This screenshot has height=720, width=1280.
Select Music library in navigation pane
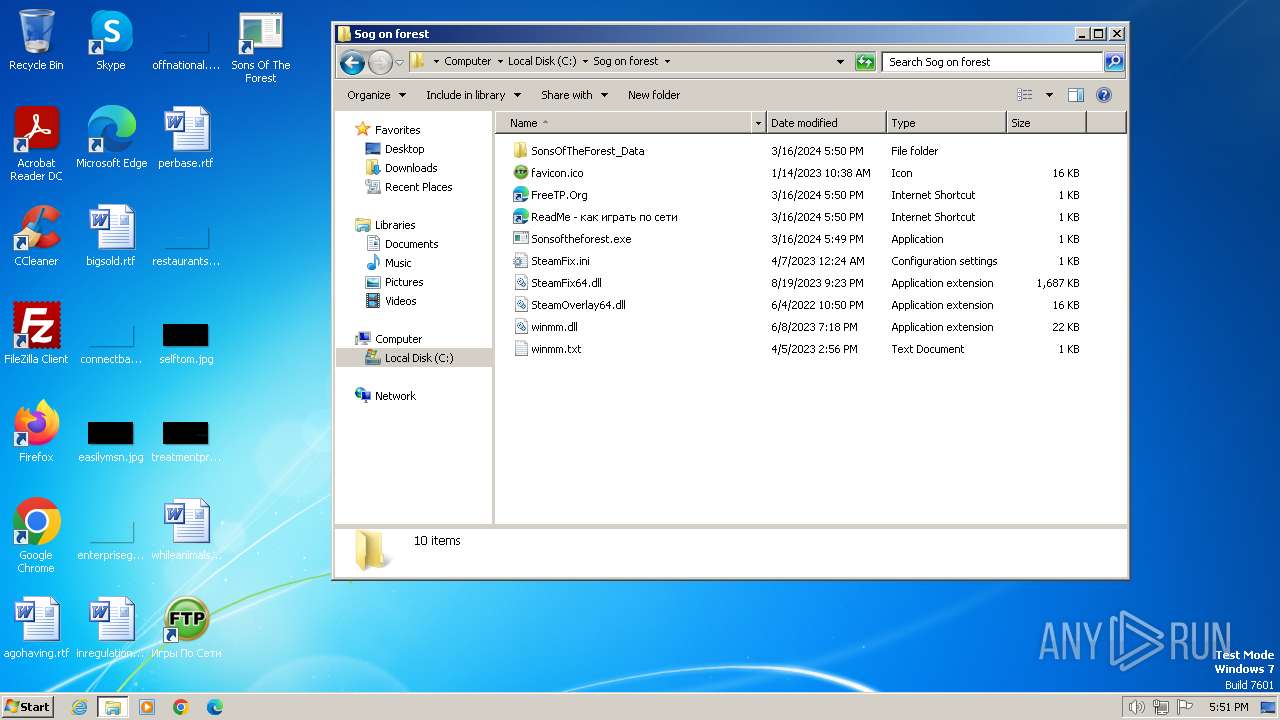pyautogui.click(x=398, y=263)
